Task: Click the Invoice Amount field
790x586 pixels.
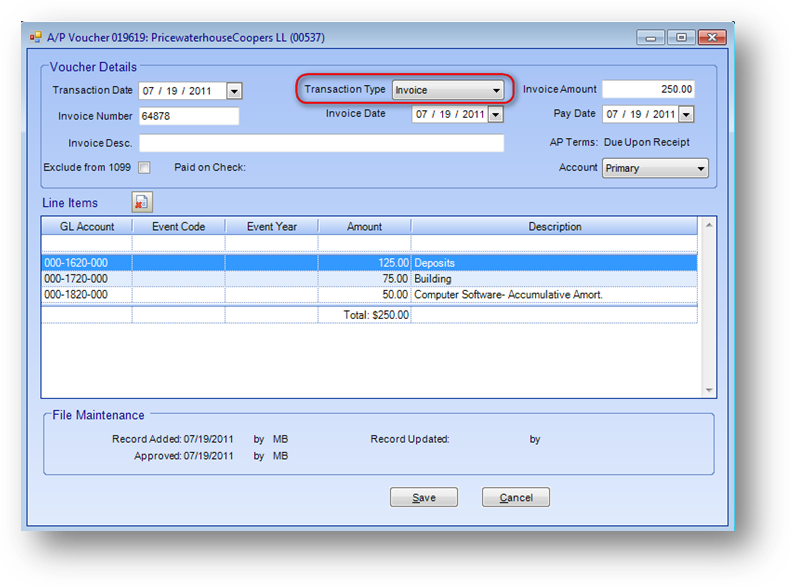Action: pyautogui.click(x=648, y=89)
